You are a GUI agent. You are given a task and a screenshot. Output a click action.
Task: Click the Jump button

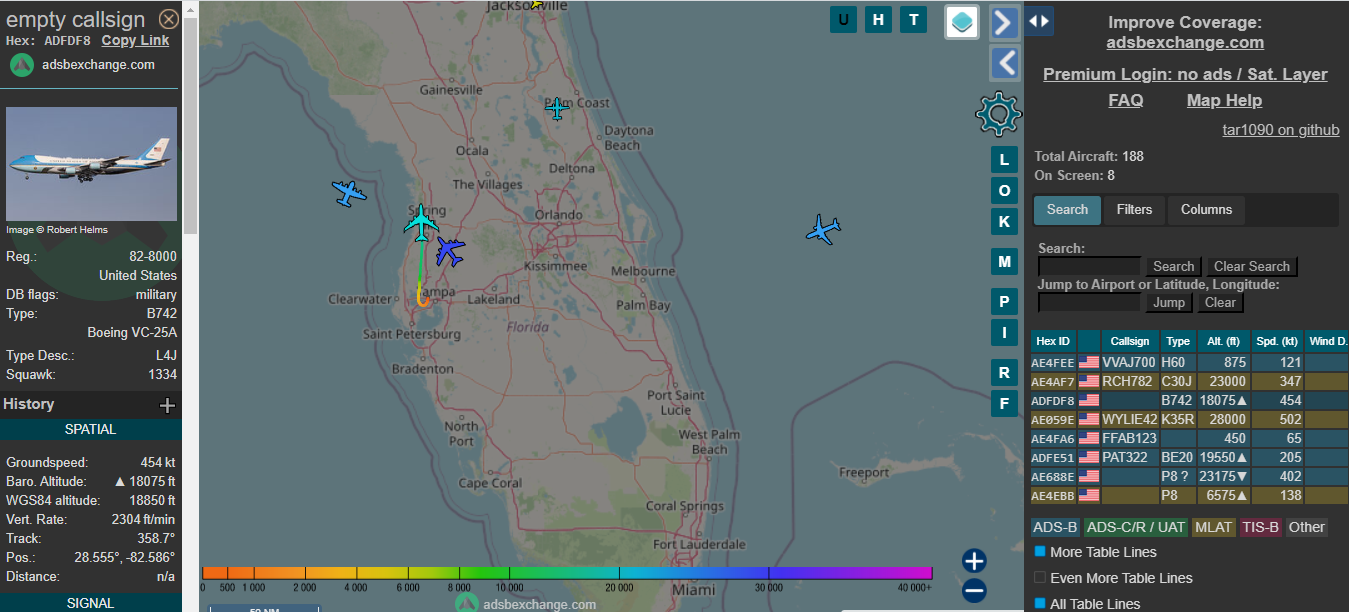pos(1169,303)
